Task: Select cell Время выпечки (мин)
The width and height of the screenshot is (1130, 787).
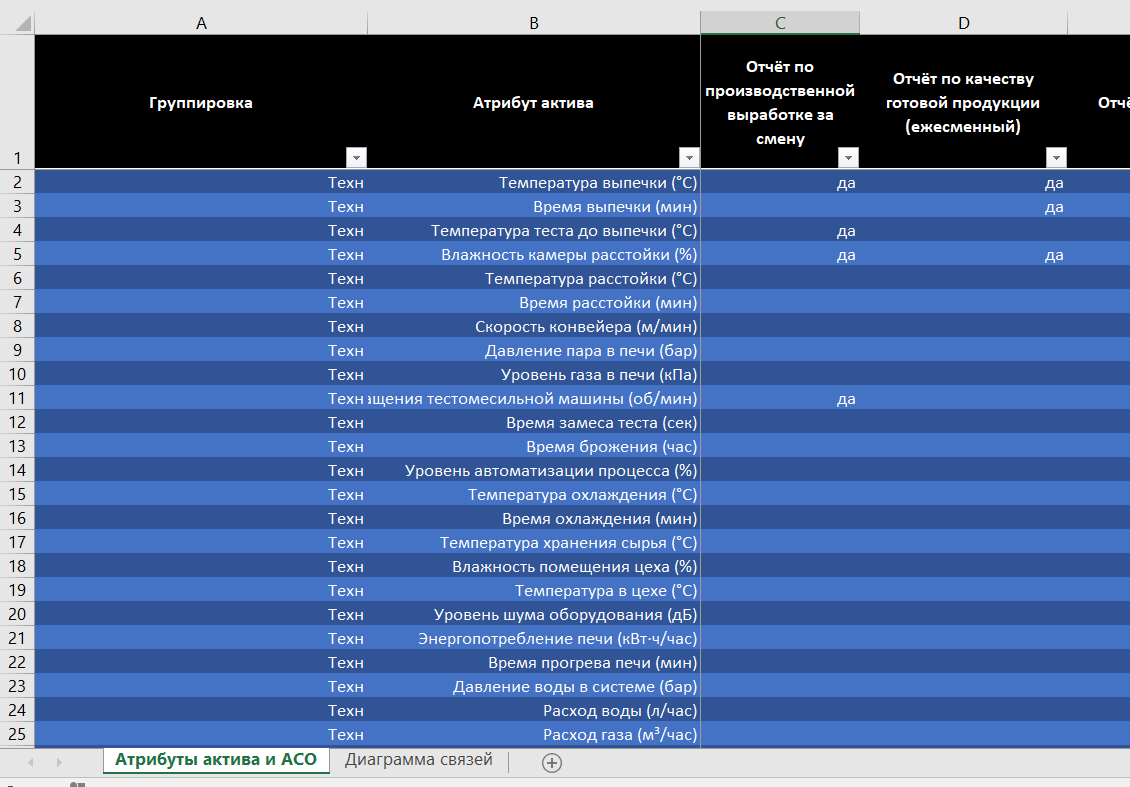Action: pos(534,206)
